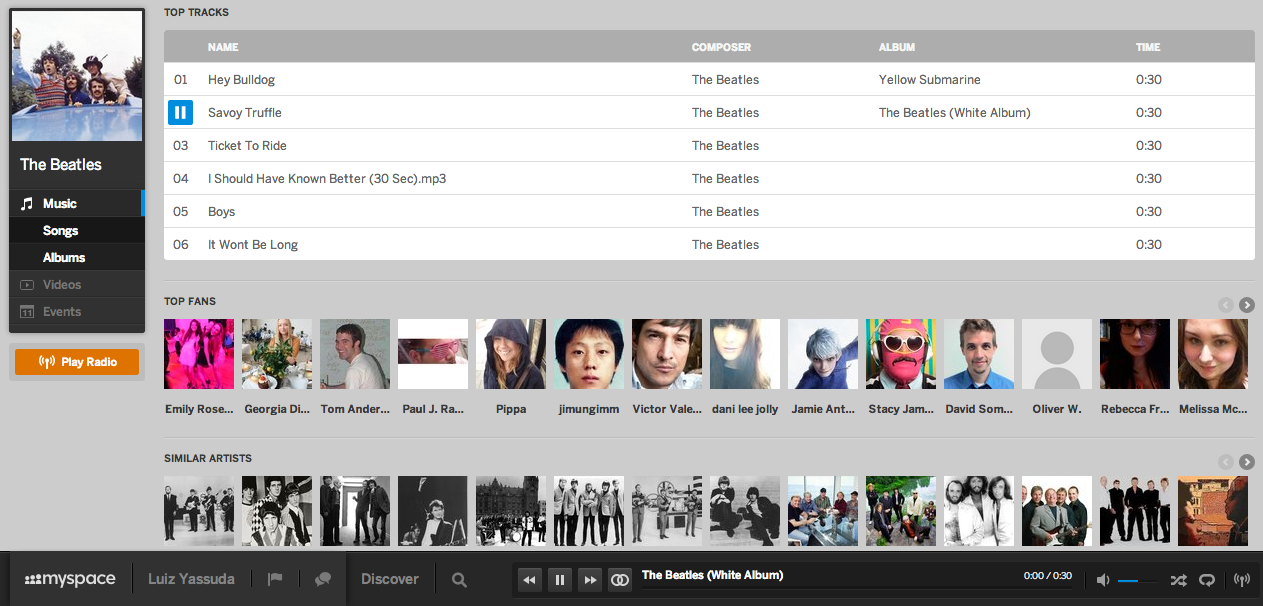The image size is (1263, 606).
Task: Open Jamie Ant... fan profile picture
Action: click(x=823, y=354)
